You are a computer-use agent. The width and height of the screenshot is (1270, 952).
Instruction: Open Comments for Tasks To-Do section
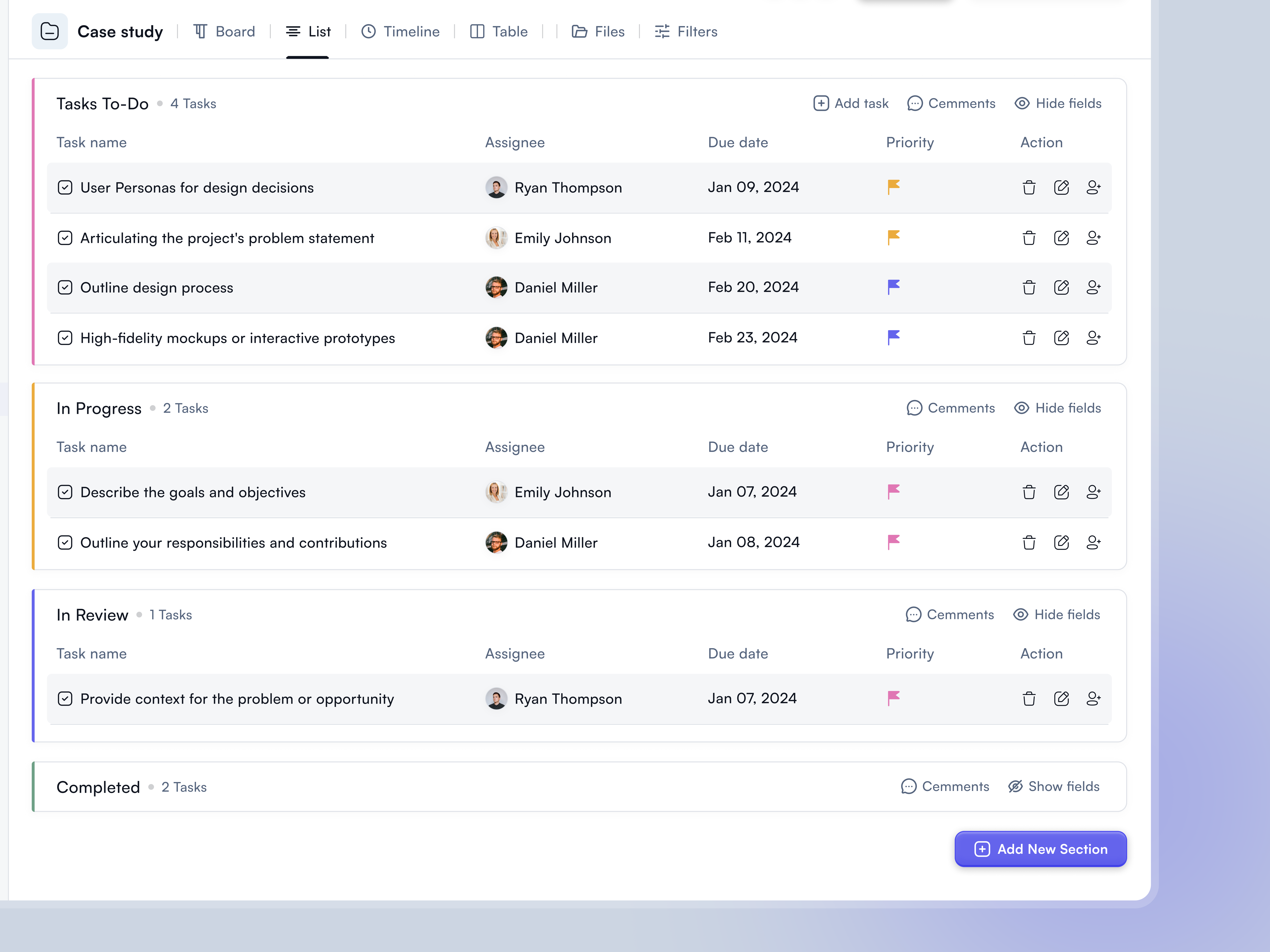[951, 103]
